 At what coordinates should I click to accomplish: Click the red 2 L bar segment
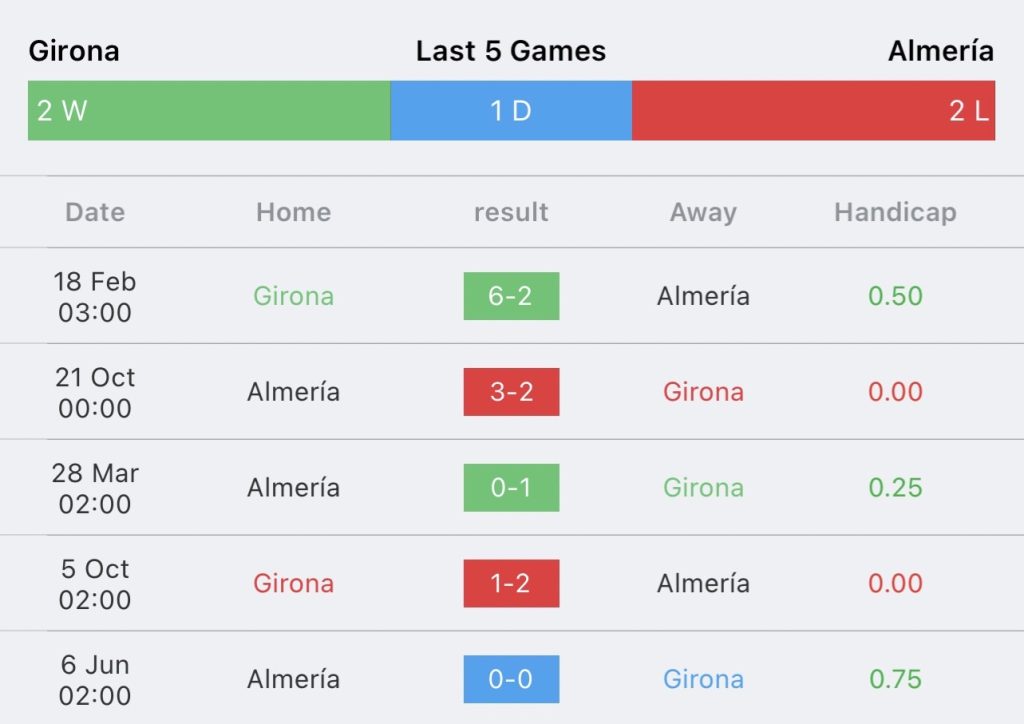click(814, 110)
